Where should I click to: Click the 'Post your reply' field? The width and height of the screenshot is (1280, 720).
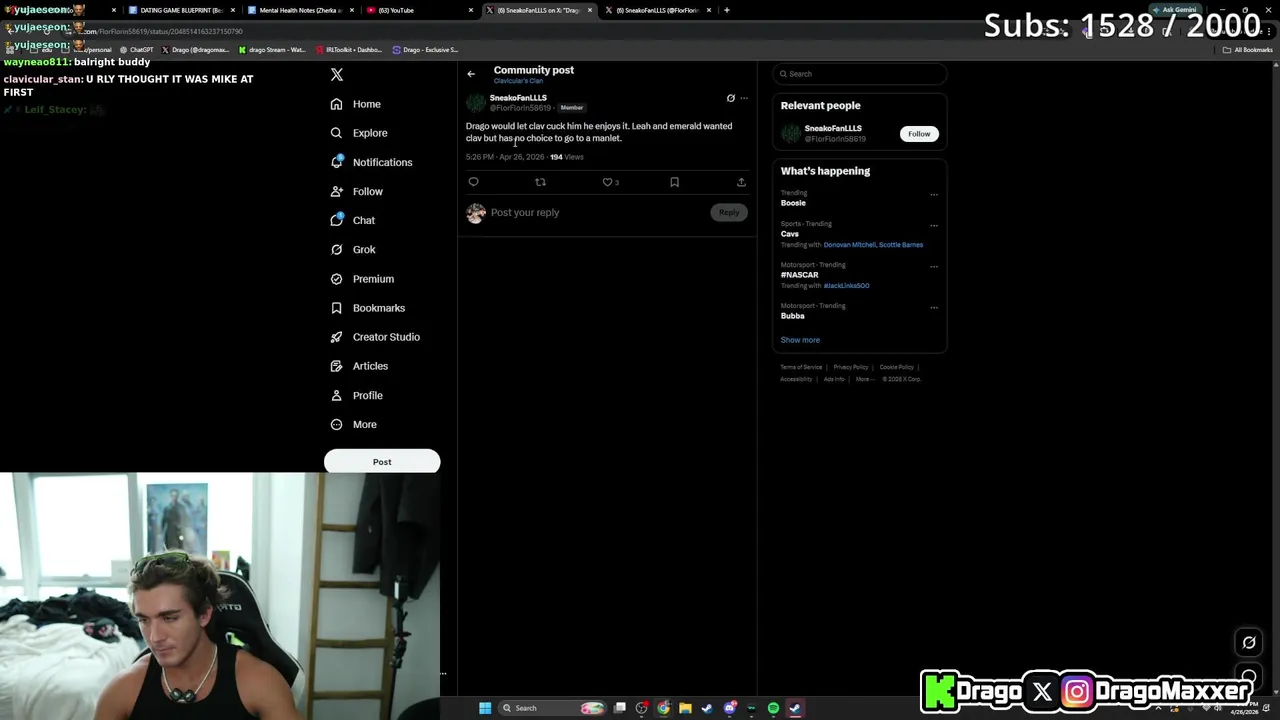tap(598, 212)
